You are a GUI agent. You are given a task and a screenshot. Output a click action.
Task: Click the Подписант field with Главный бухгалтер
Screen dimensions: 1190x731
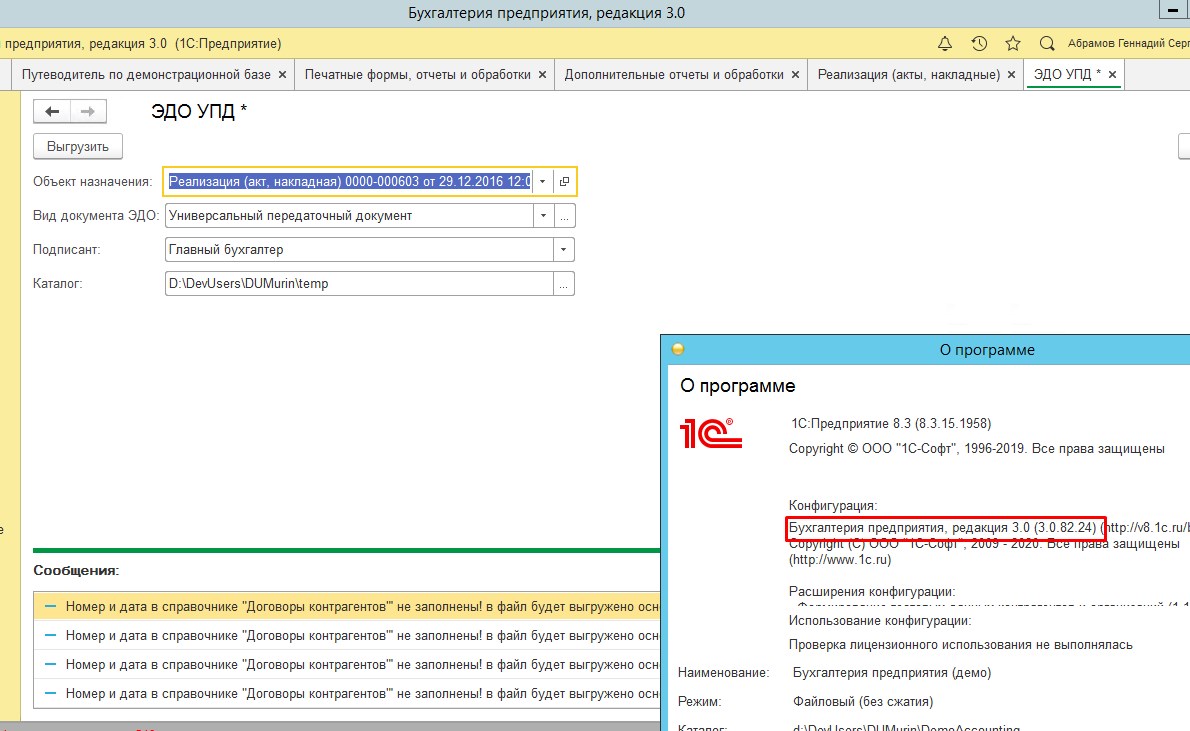point(359,250)
